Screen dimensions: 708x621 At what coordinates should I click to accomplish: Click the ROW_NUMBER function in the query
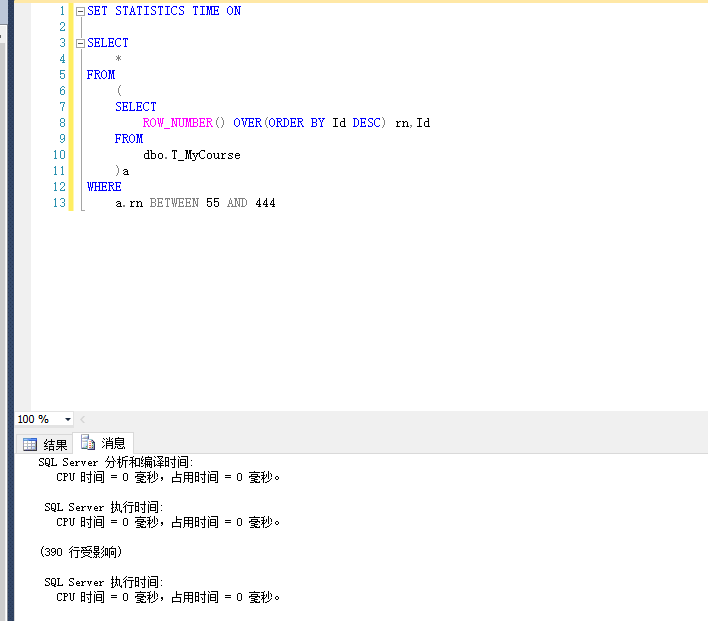tap(177, 123)
